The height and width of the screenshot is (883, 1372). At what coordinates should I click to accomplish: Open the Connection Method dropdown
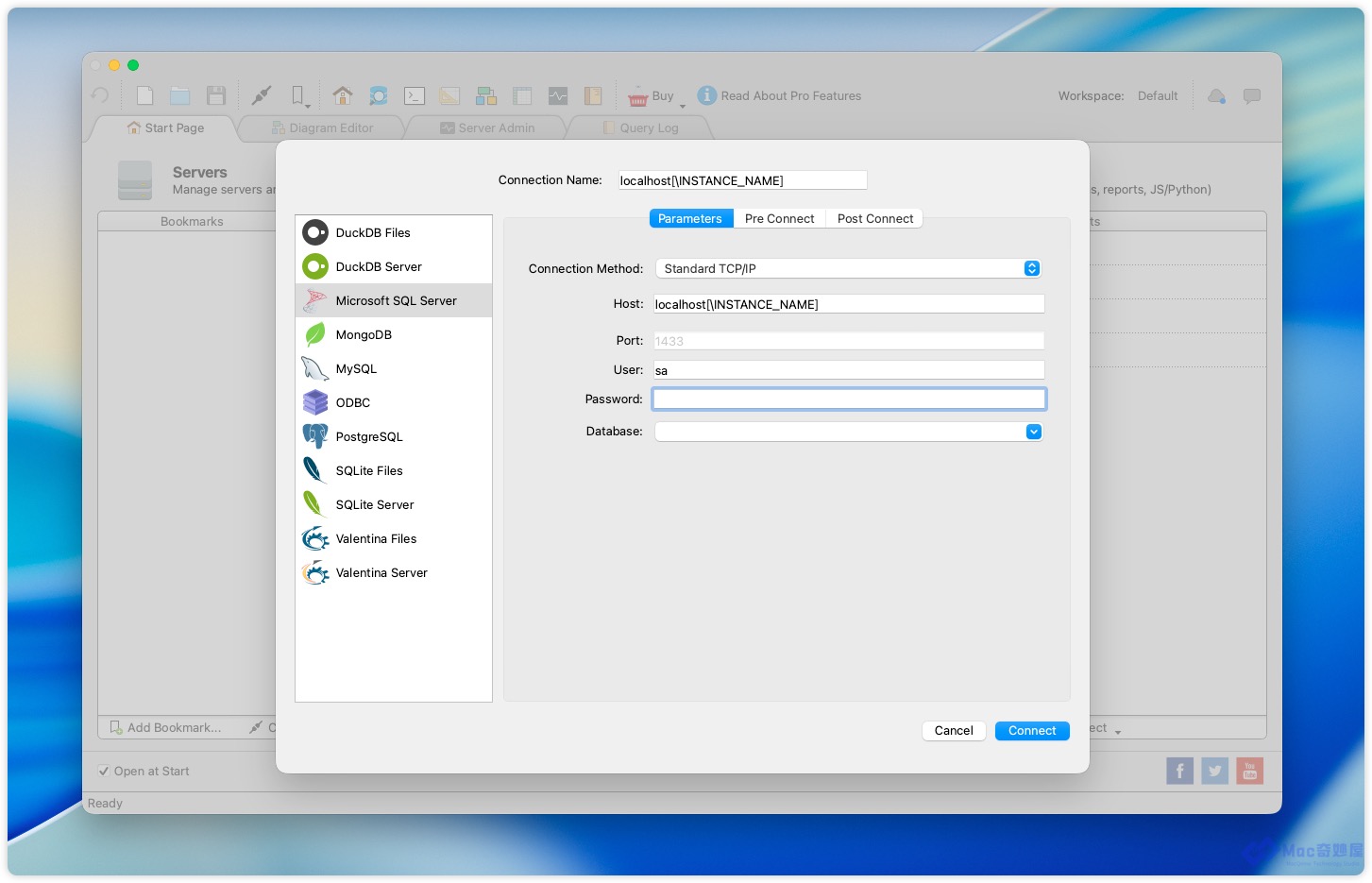point(848,268)
